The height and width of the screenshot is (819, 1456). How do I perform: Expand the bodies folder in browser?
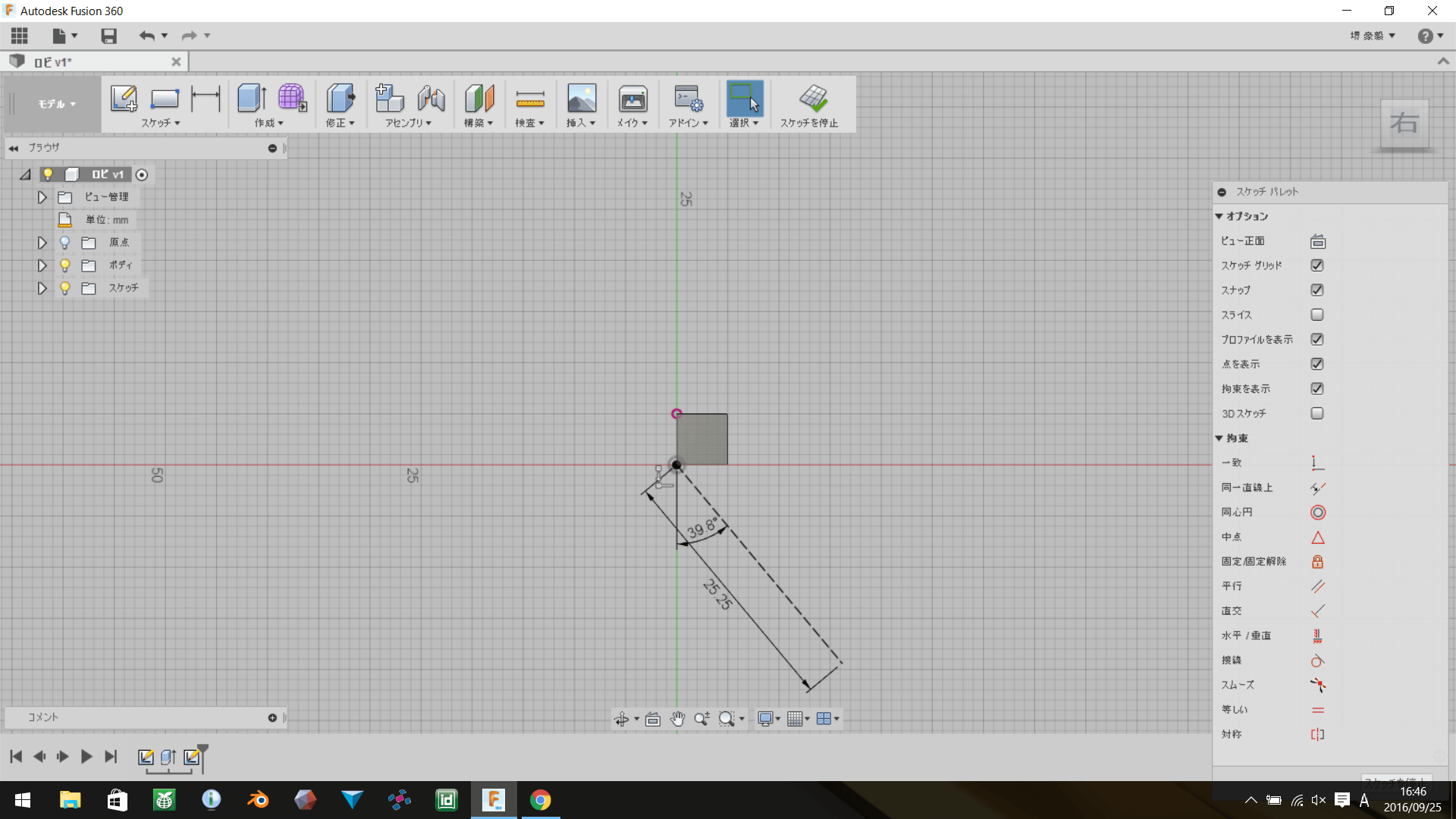click(x=42, y=265)
